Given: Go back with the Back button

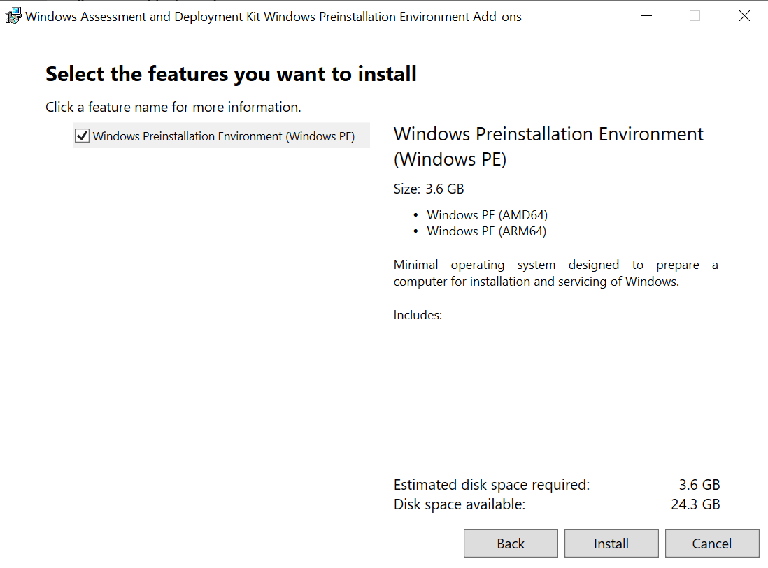Looking at the screenshot, I should (510, 544).
